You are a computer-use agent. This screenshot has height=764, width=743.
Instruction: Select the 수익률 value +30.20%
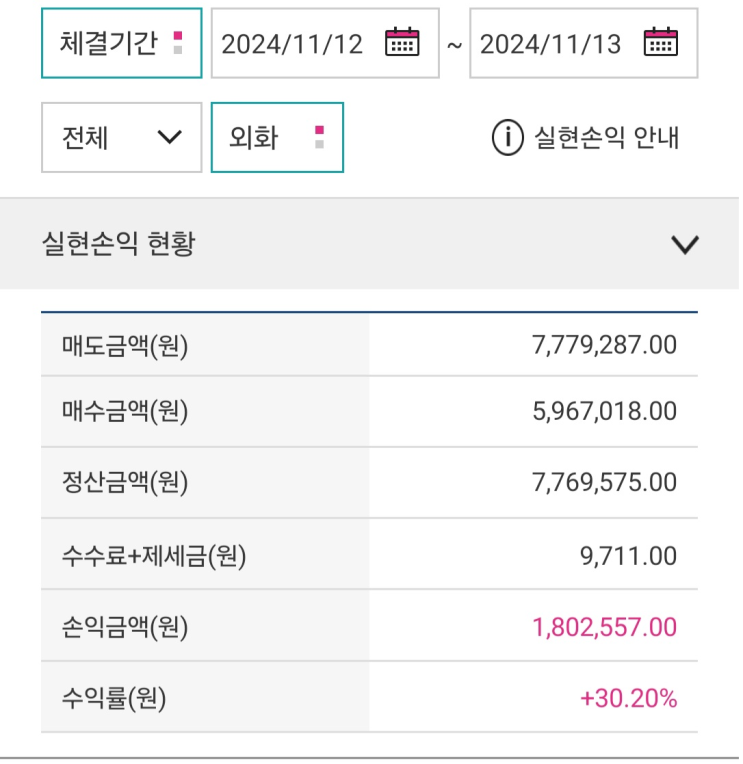tap(631, 701)
